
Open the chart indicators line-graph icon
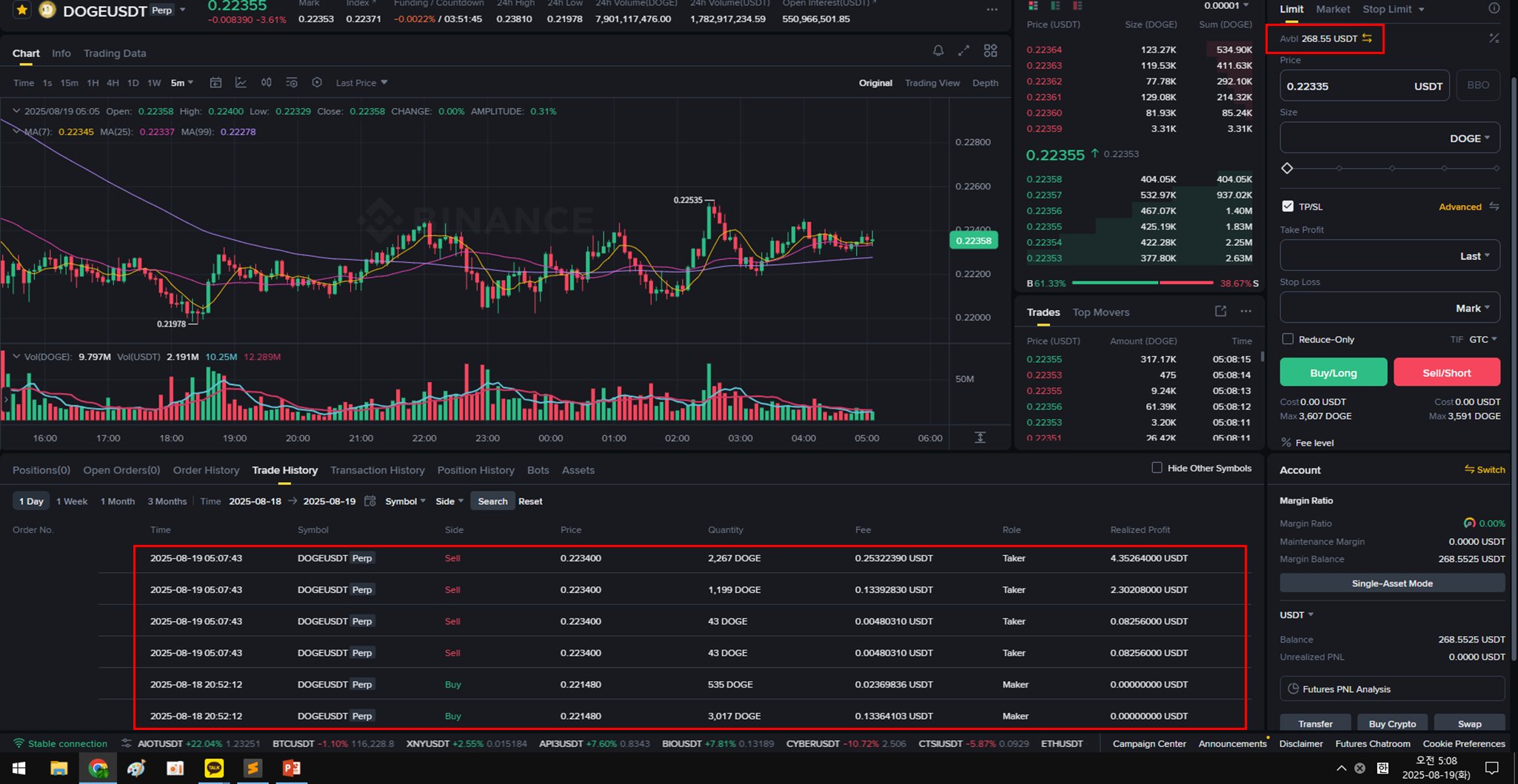[x=241, y=82]
